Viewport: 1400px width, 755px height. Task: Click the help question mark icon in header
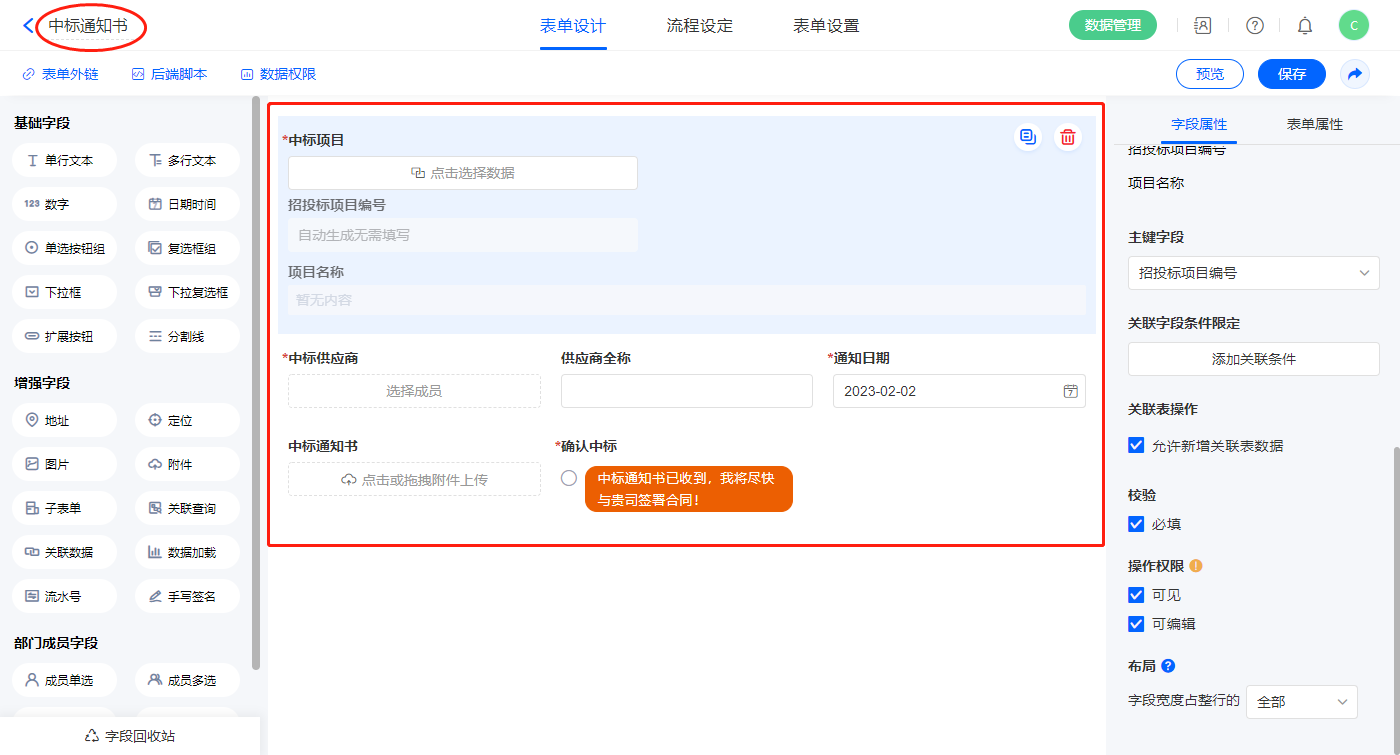coord(1254,26)
